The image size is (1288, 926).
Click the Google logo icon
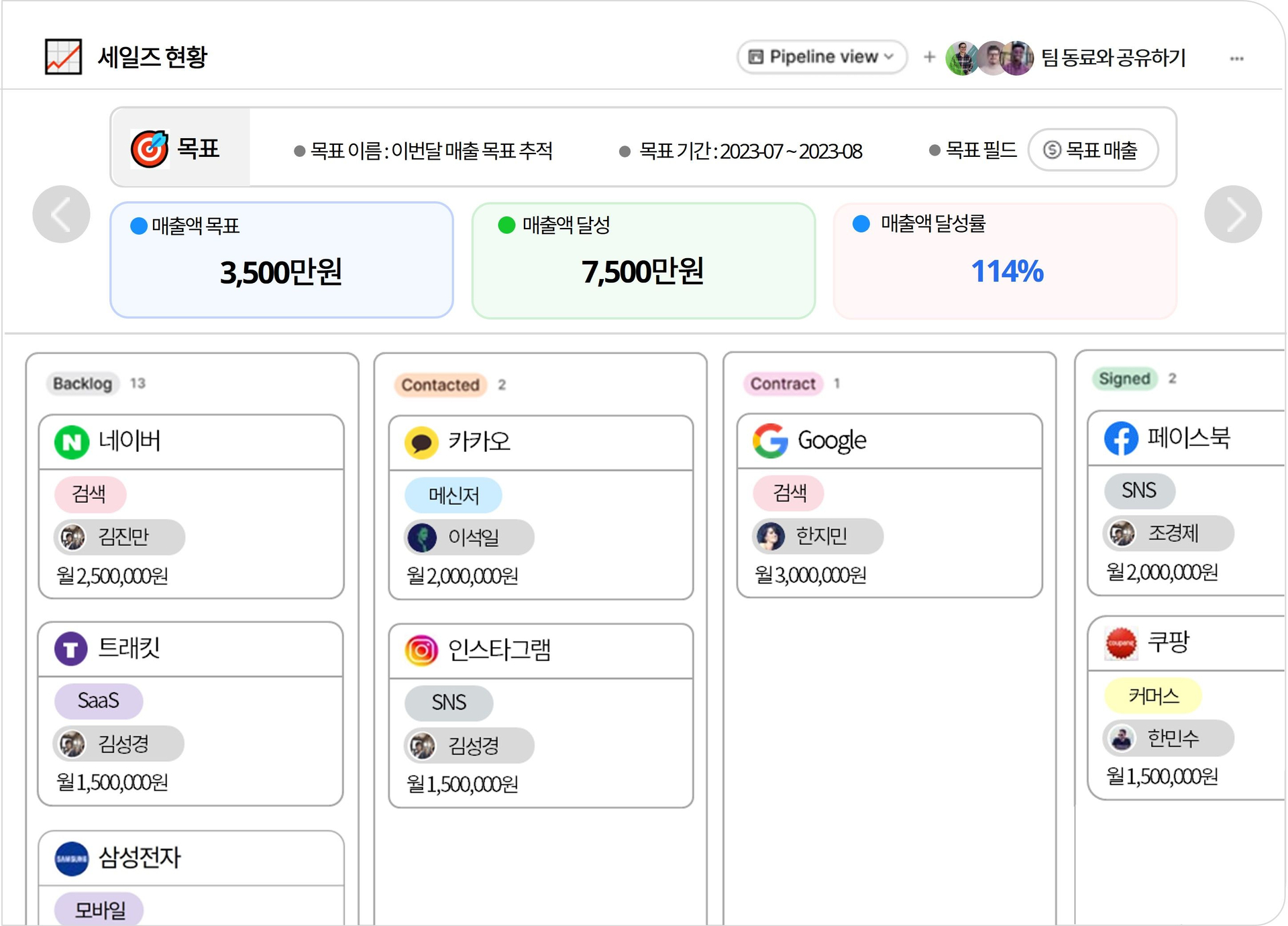[770, 441]
